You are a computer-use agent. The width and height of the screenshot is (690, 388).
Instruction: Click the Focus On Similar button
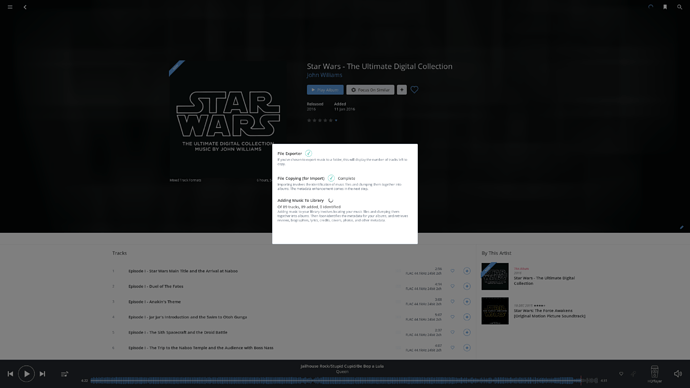[x=370, y=90]
